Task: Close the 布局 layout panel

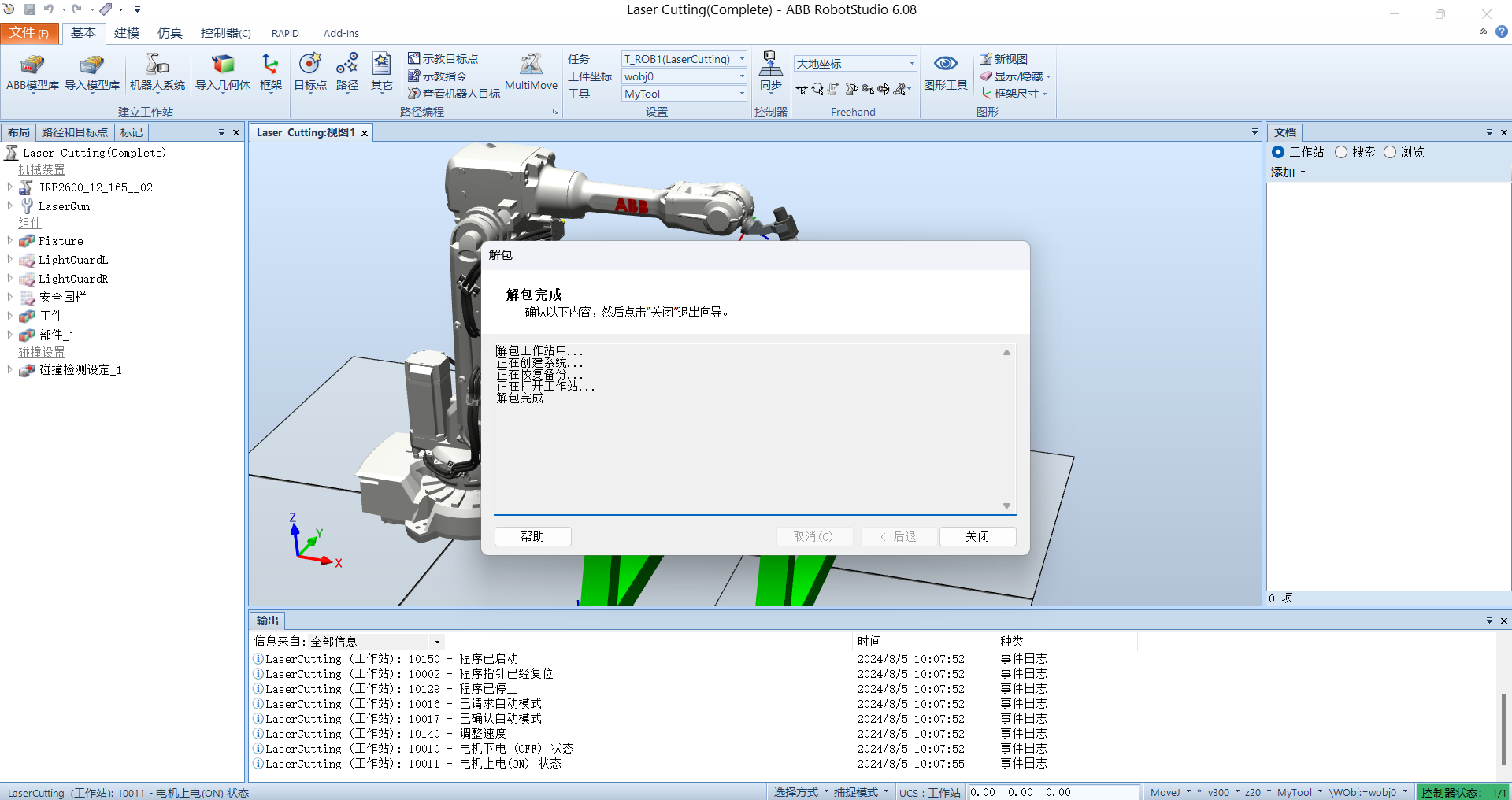Action: pos(235,132)
